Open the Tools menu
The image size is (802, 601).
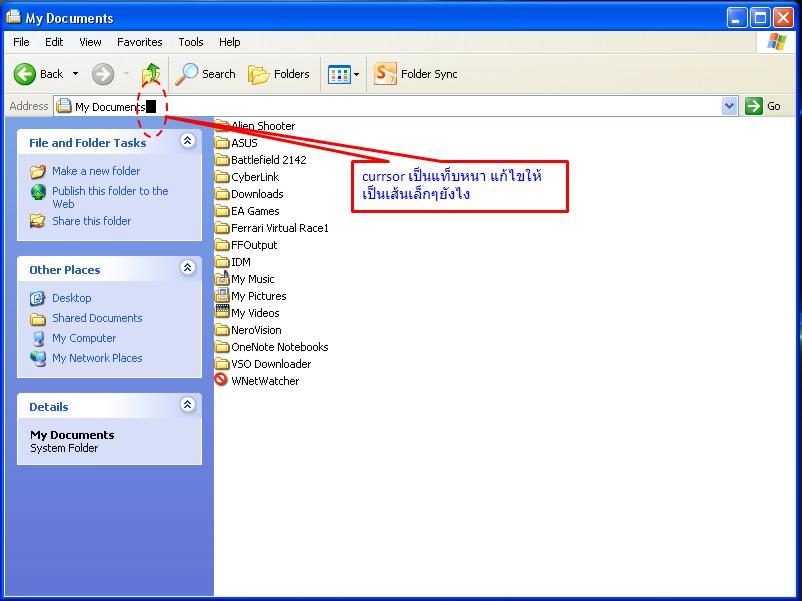191,42
